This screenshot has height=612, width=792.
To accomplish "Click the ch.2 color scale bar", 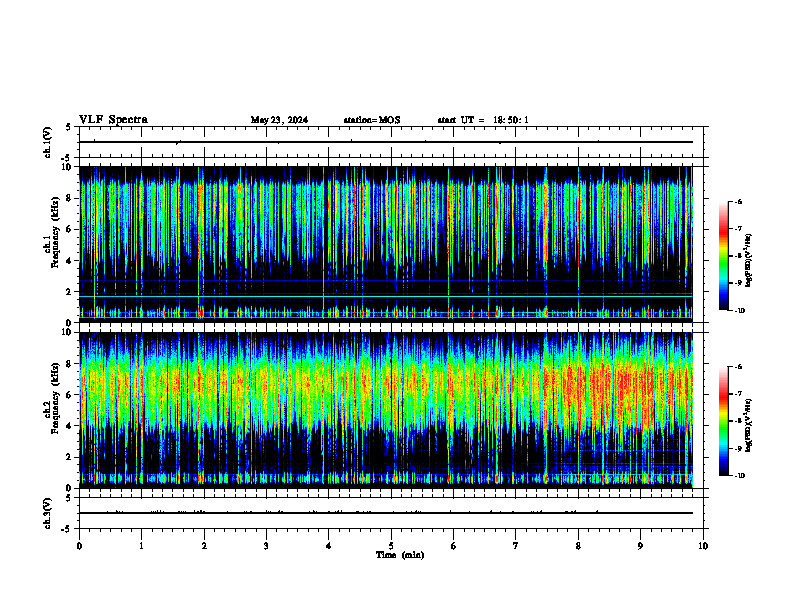I will pyautogui.click(x=724, y=421).
